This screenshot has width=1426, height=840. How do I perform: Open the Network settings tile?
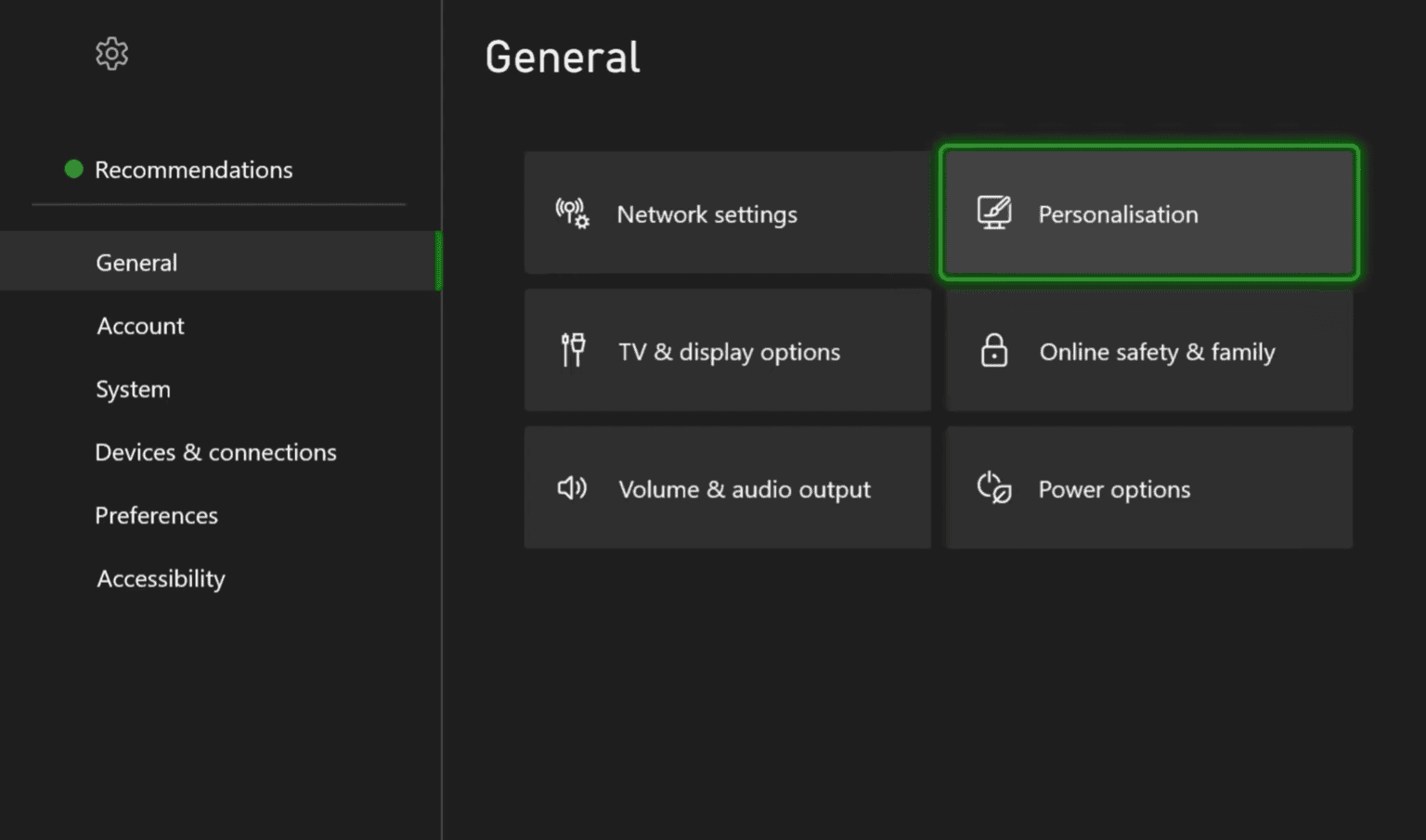[728, 213]
